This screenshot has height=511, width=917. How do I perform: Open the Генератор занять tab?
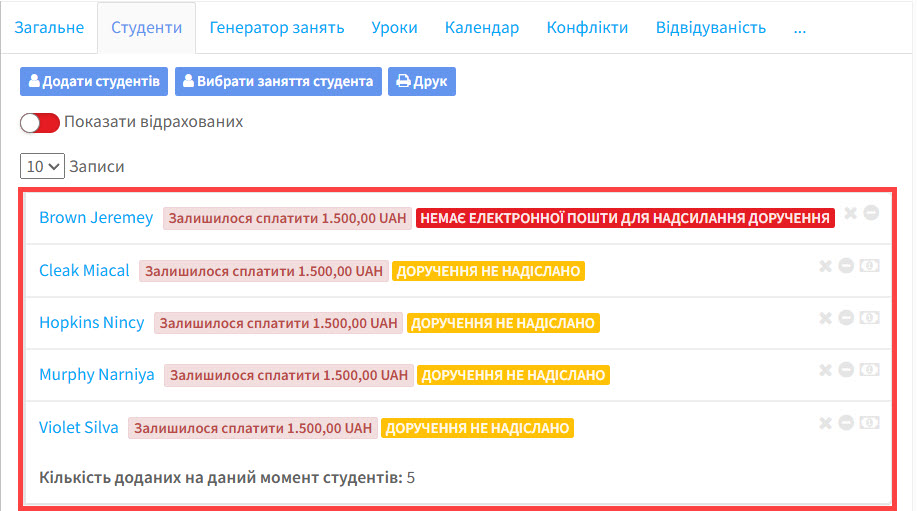pyautogui.click(x=277, y=27)
